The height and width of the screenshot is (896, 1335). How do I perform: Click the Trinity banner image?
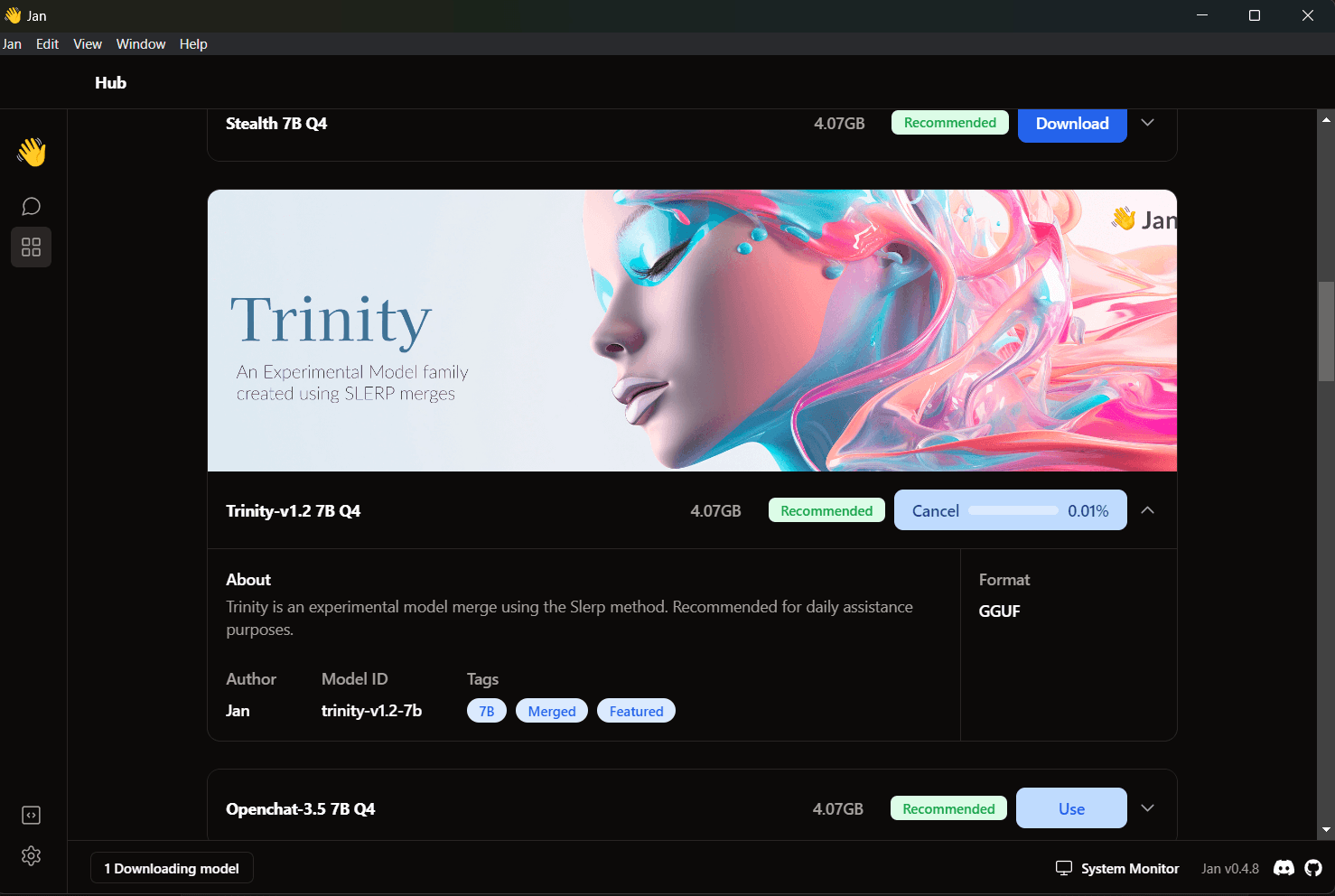[x=692, y=331]
